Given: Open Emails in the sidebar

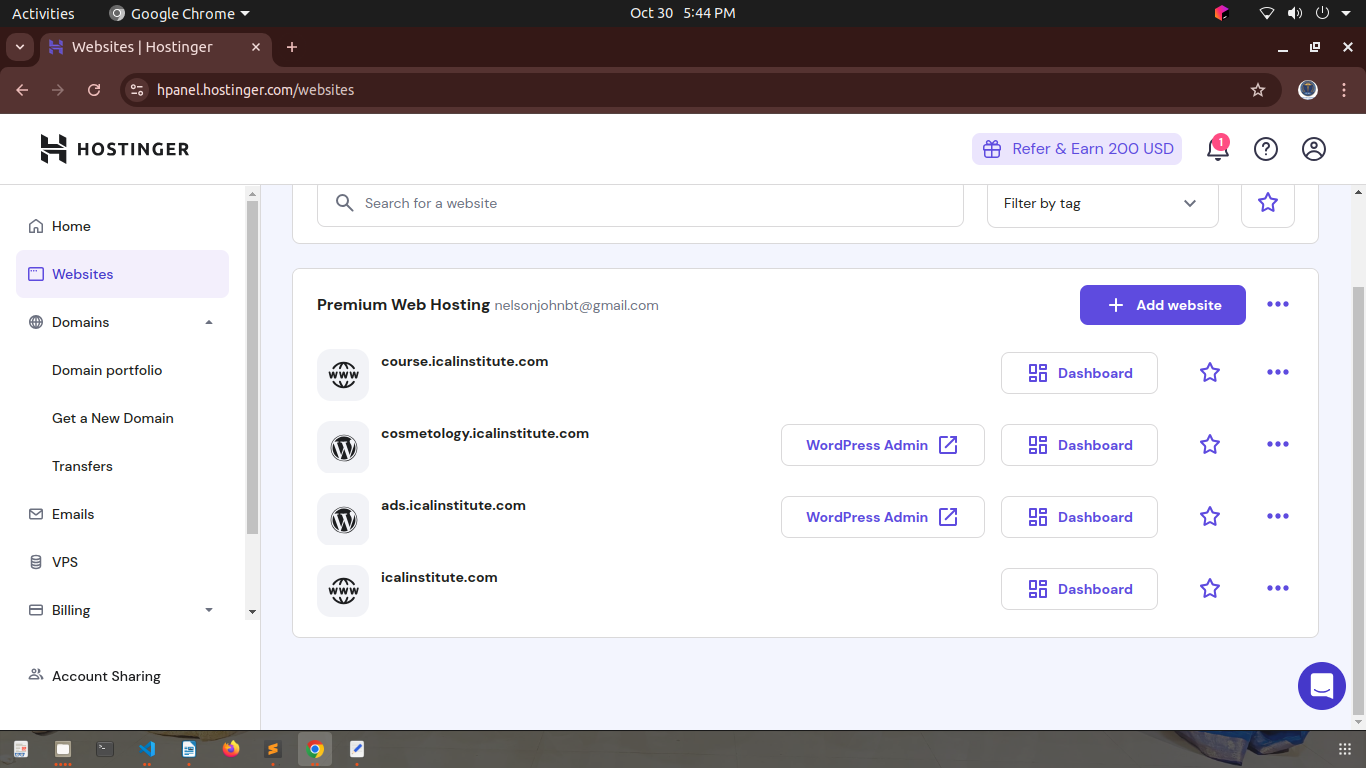Looking at the screenshot, I should click(122, 514).
